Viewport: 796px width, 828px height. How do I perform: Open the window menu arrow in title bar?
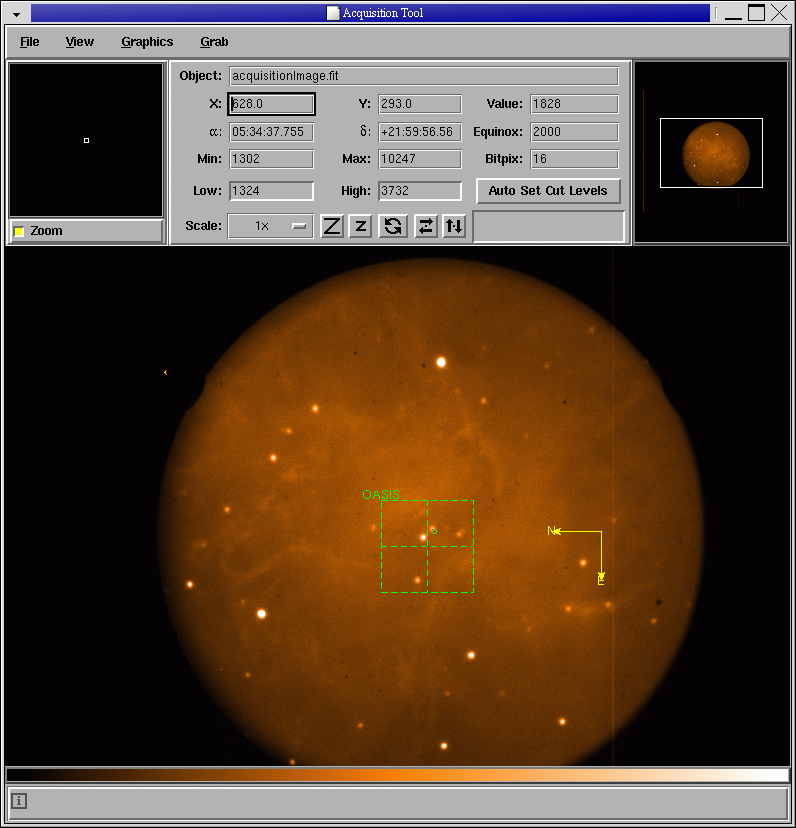16,14
